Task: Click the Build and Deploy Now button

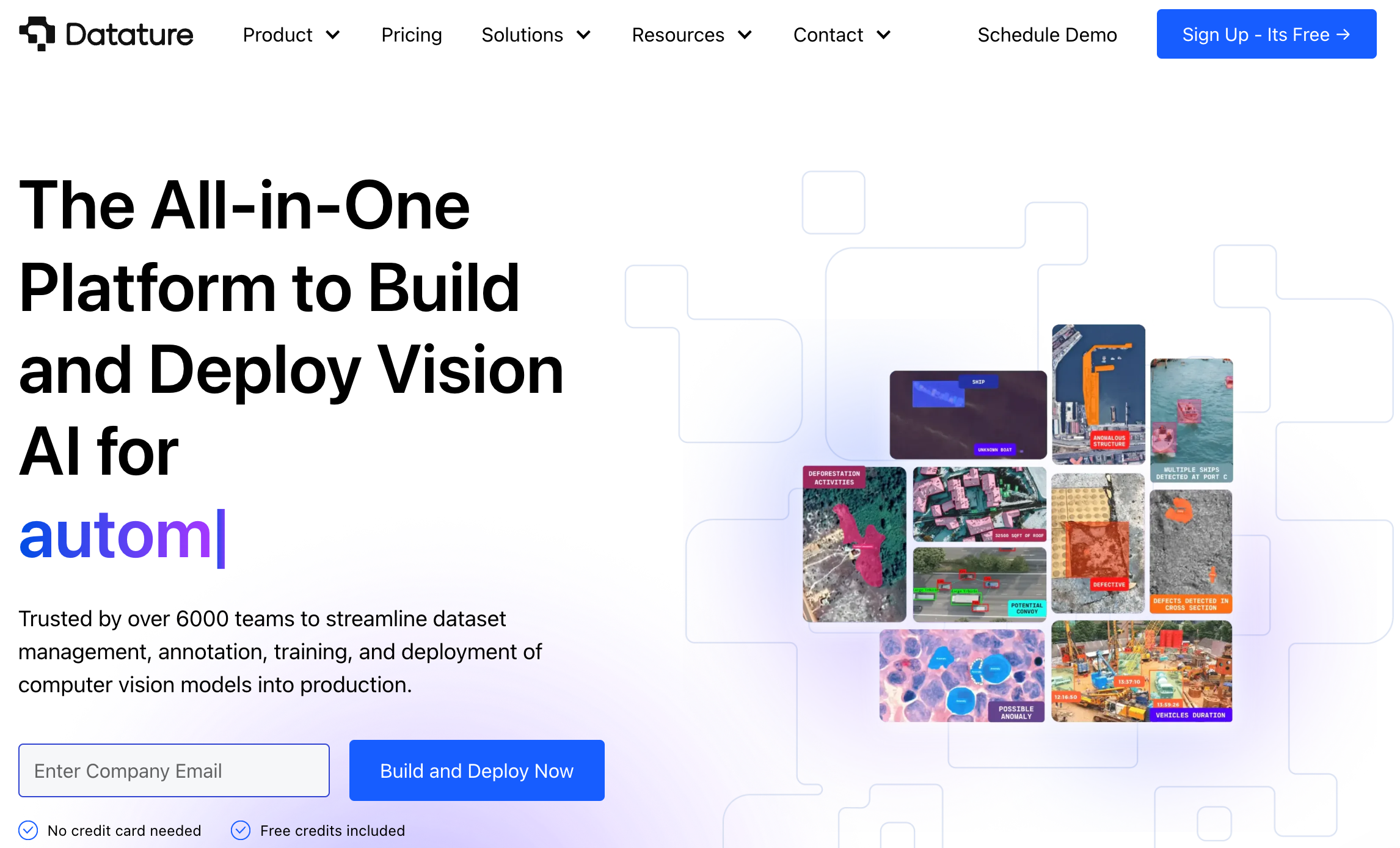Action: pyautogui.click(x=477, y=770)
